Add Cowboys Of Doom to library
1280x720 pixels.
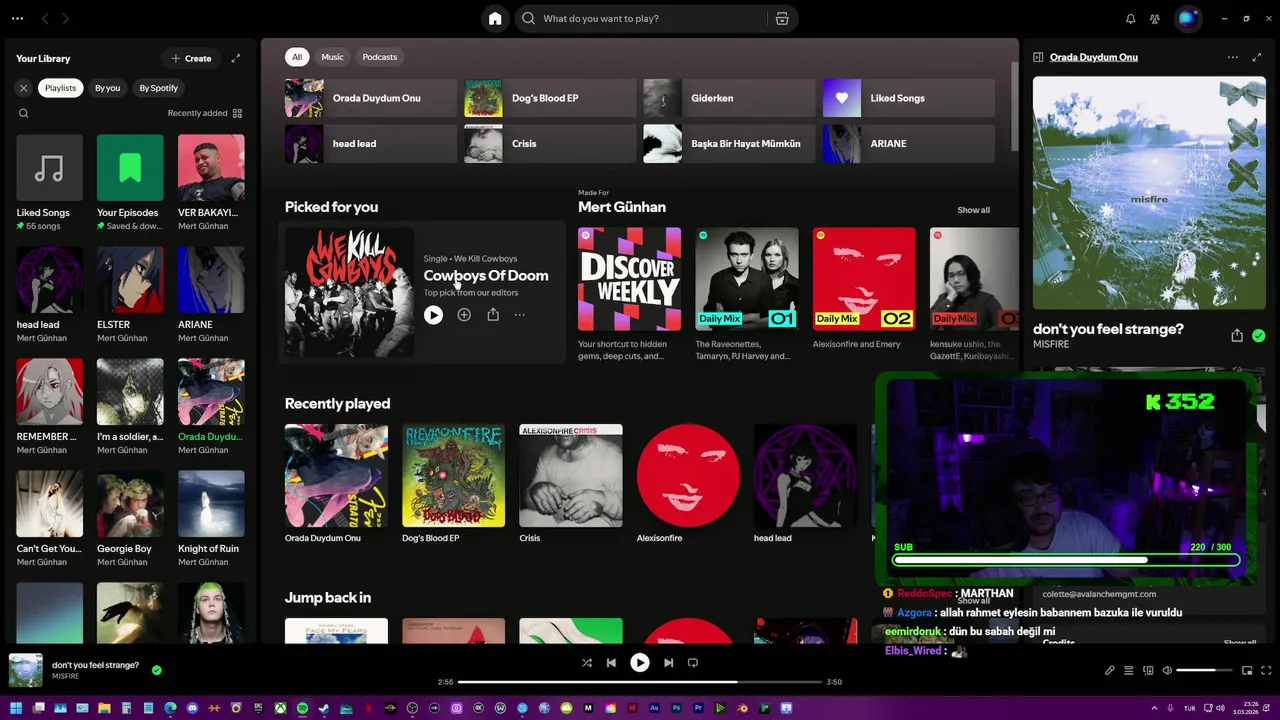[464, 315]
